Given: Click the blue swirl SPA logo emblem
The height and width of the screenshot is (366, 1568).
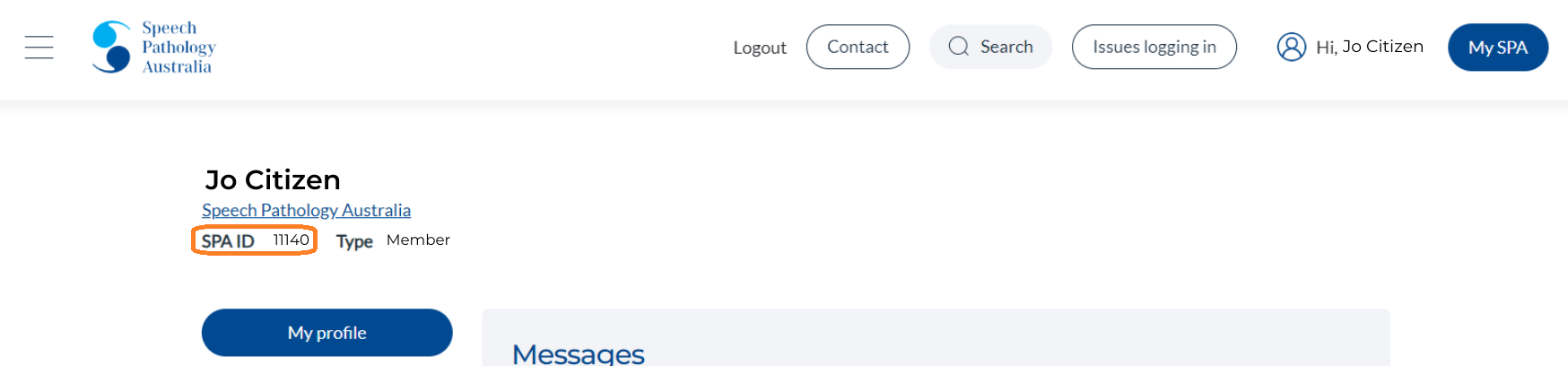Looking at the screenshot, I should [x=112, y=47].
